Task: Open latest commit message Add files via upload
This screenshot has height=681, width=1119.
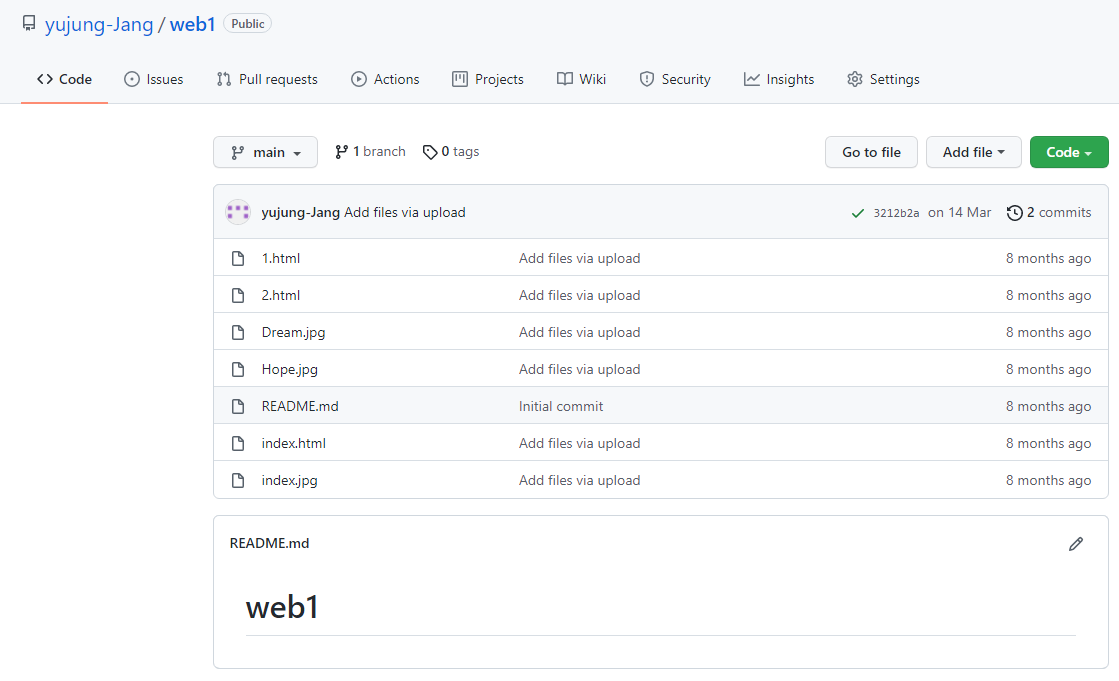Action: click(405, 213)
